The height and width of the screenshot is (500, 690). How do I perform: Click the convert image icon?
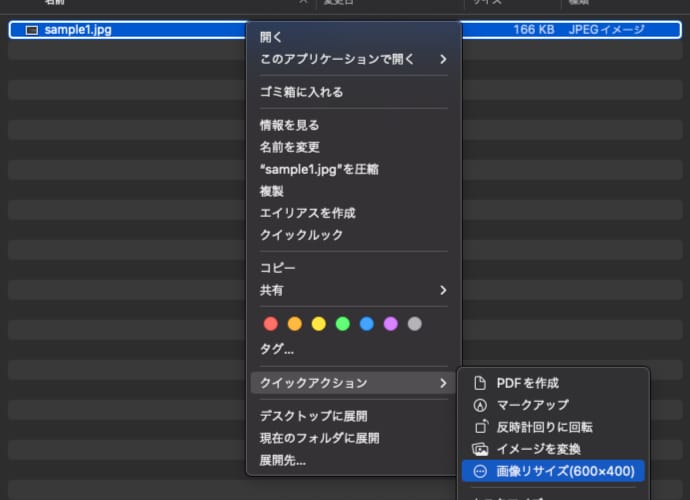coord(479,449)
